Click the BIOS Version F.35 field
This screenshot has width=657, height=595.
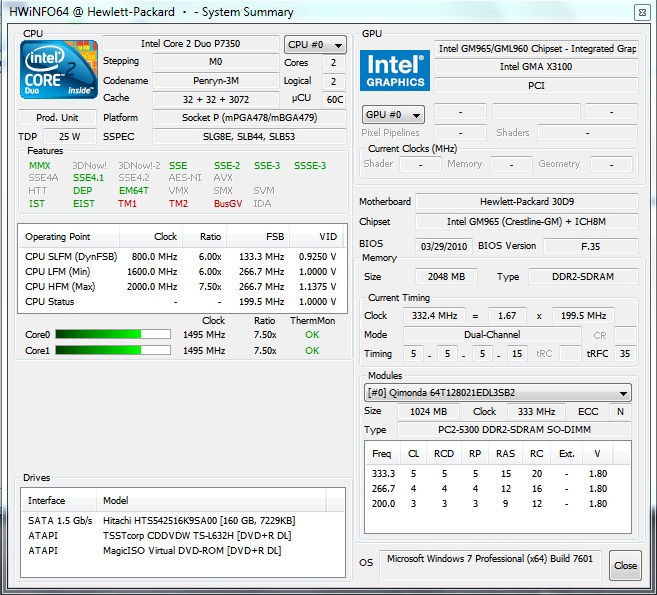pos(591,246)
